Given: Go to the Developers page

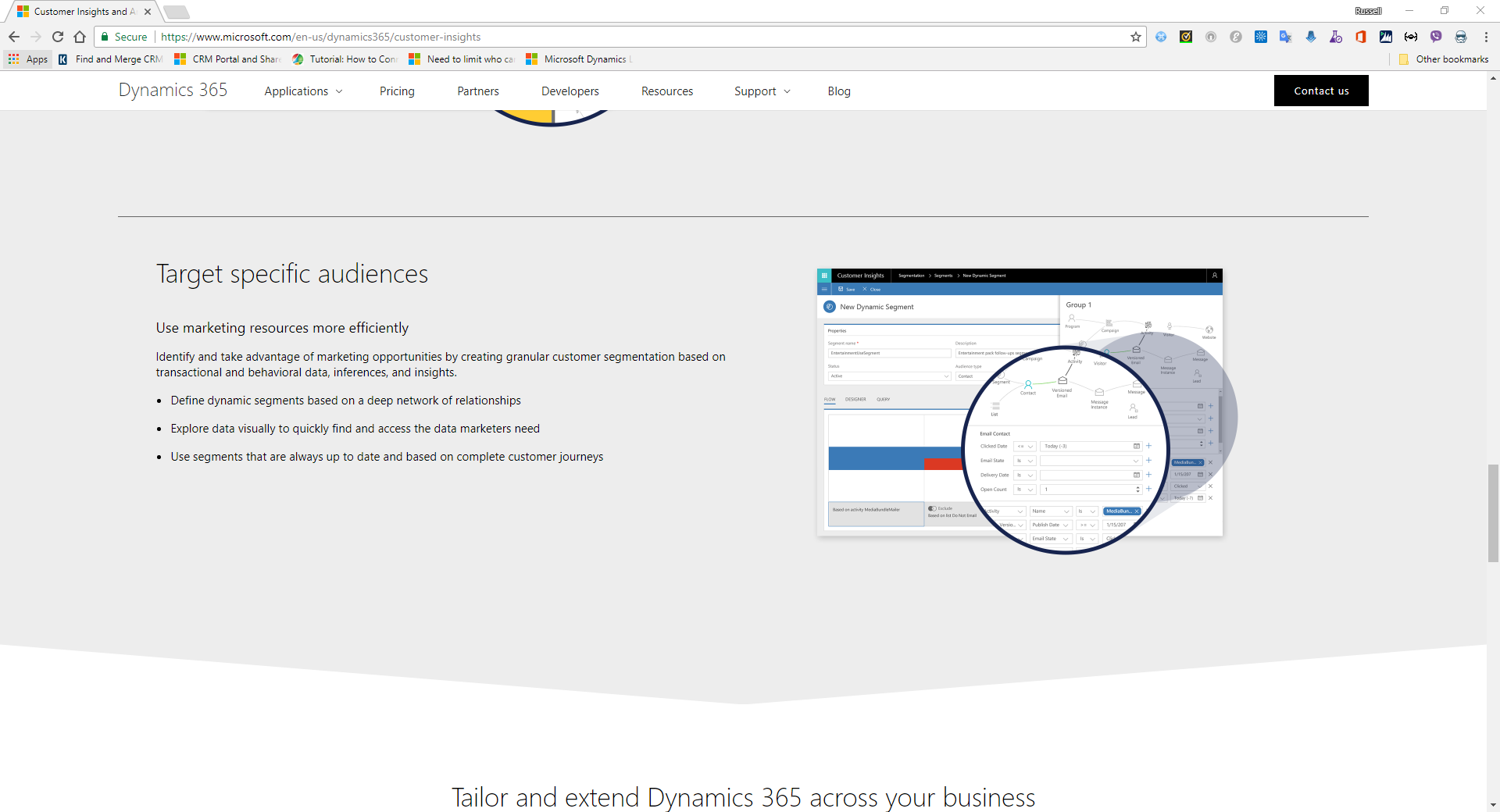Looking at the screenshot, I should click(570, 91).
